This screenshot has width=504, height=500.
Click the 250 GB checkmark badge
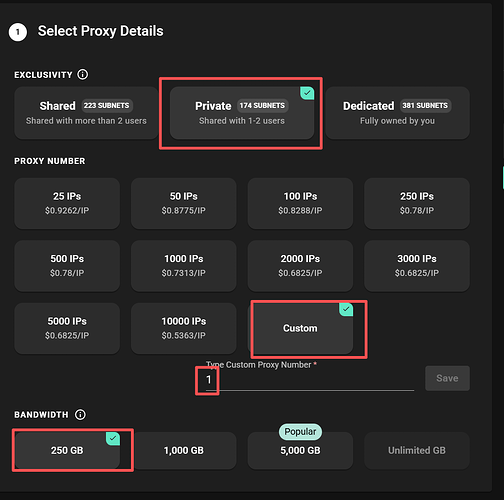click(113, 438)
